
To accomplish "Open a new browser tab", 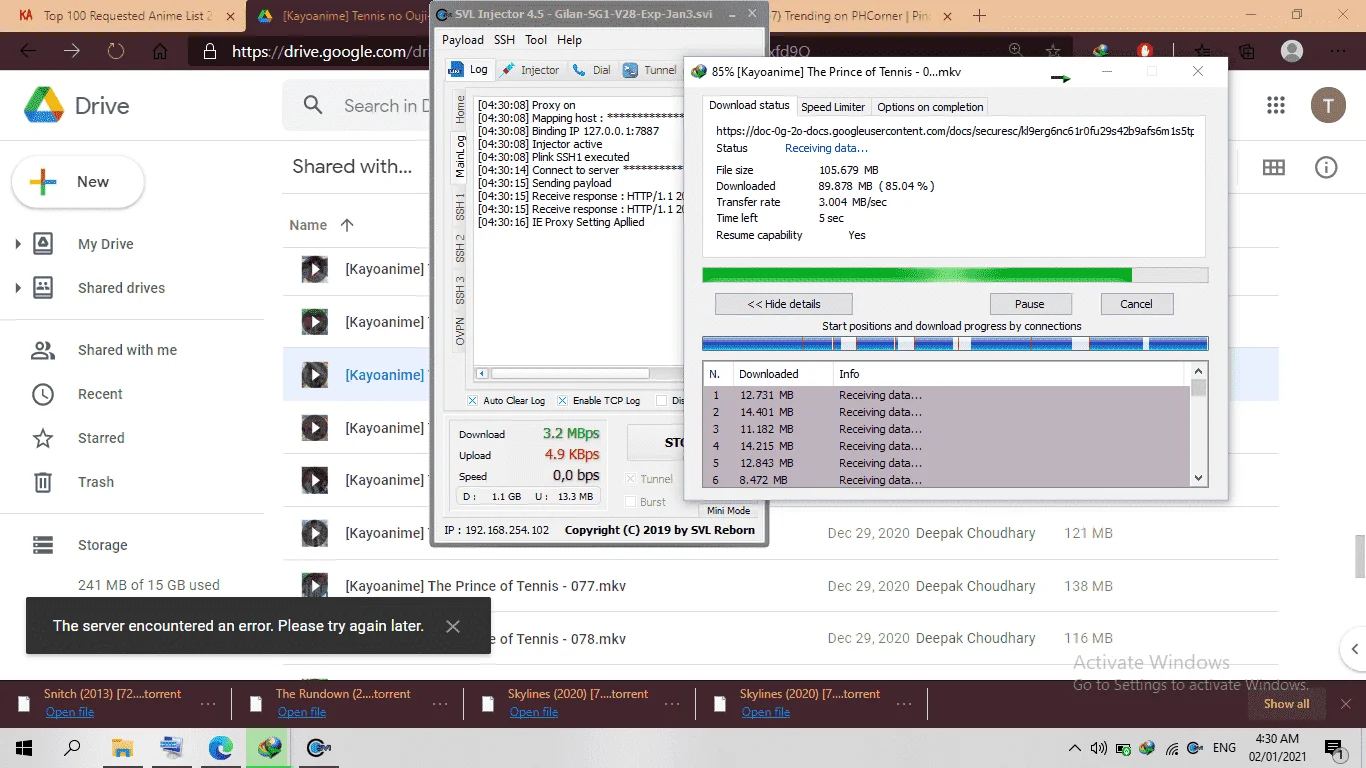I will [980, 16].
